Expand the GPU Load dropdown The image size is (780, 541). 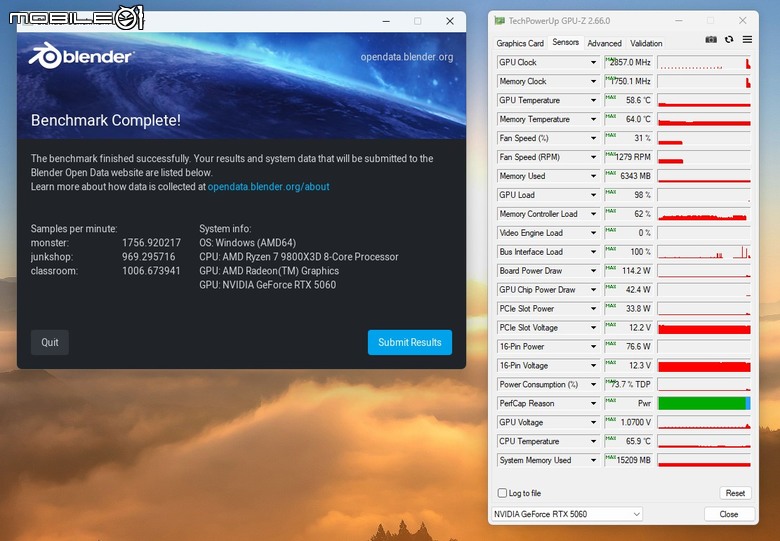593,195
